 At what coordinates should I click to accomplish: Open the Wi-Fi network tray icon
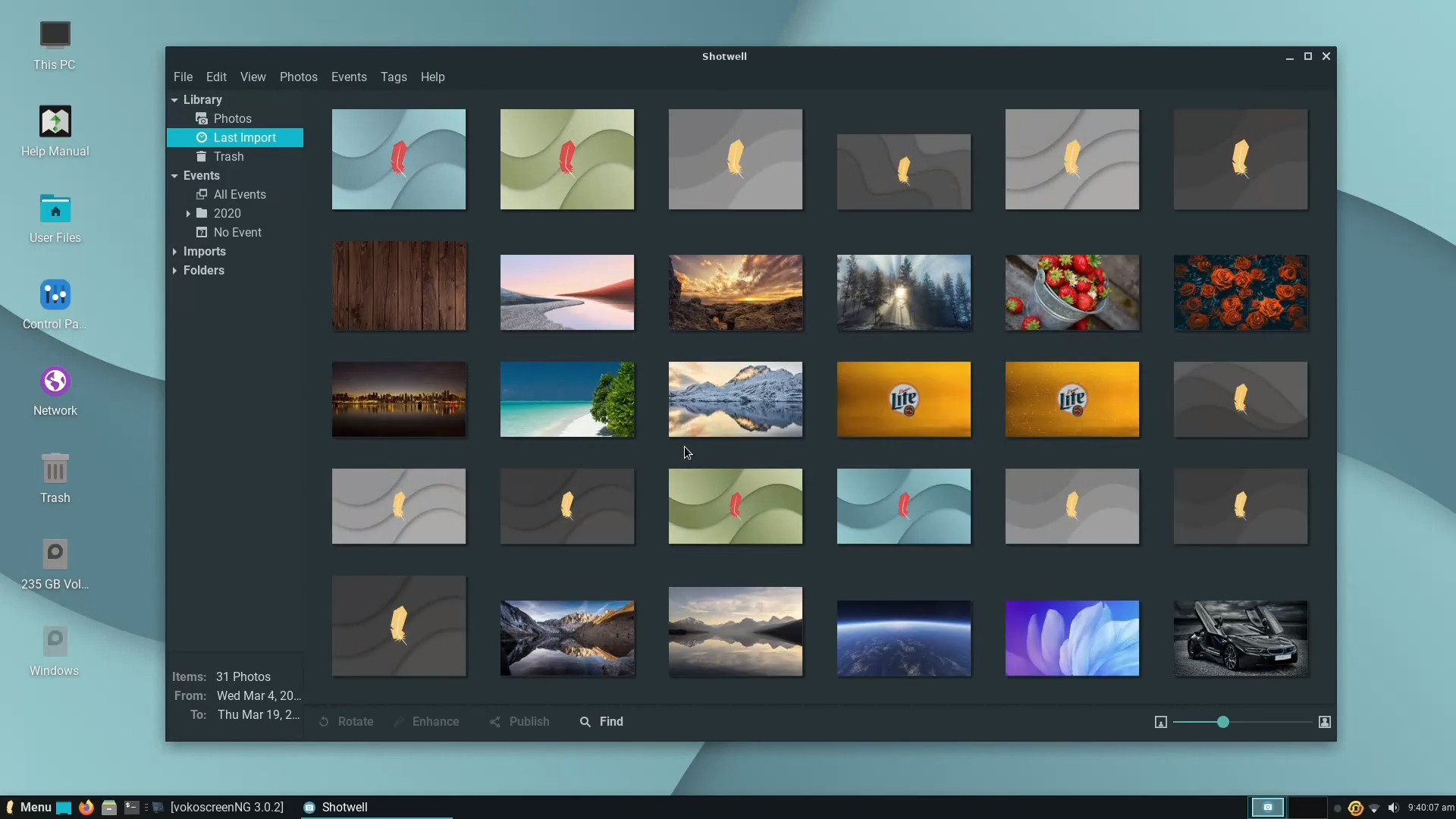coord(1374,808)
